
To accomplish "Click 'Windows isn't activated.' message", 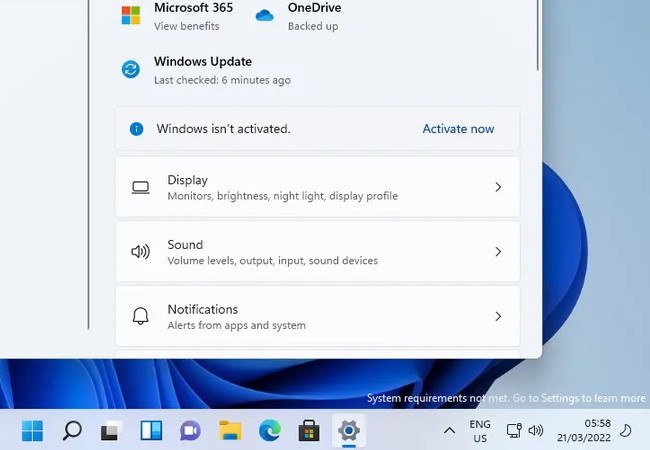I will pos(223,129).
